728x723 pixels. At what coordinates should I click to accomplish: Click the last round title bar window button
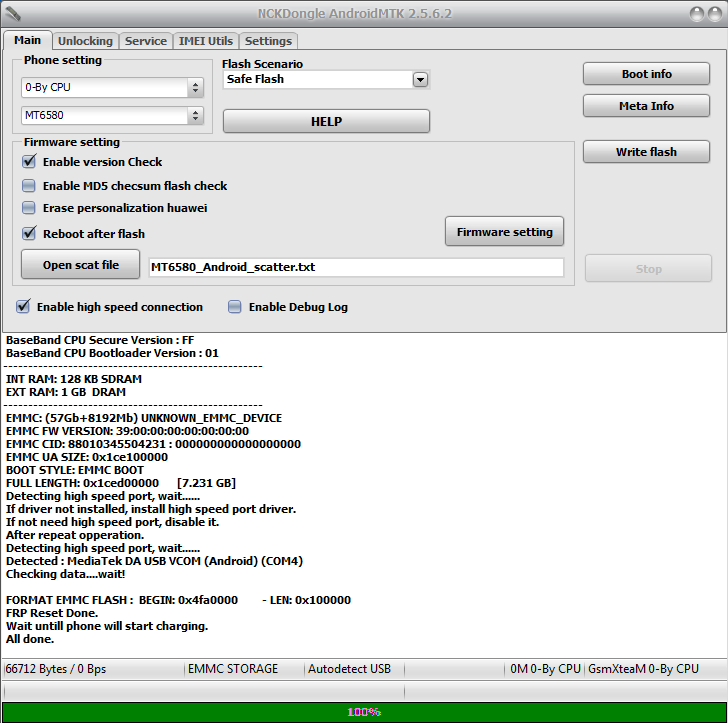(x=715, y=14)
